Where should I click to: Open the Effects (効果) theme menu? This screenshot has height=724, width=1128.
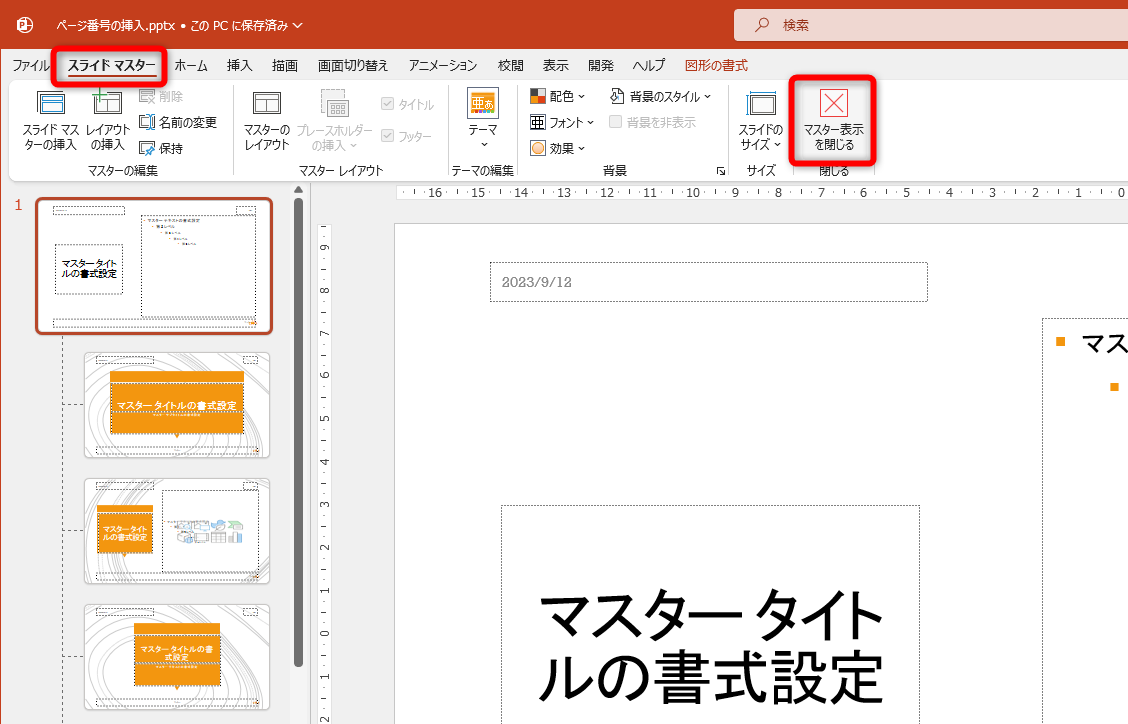click(558, 148)
